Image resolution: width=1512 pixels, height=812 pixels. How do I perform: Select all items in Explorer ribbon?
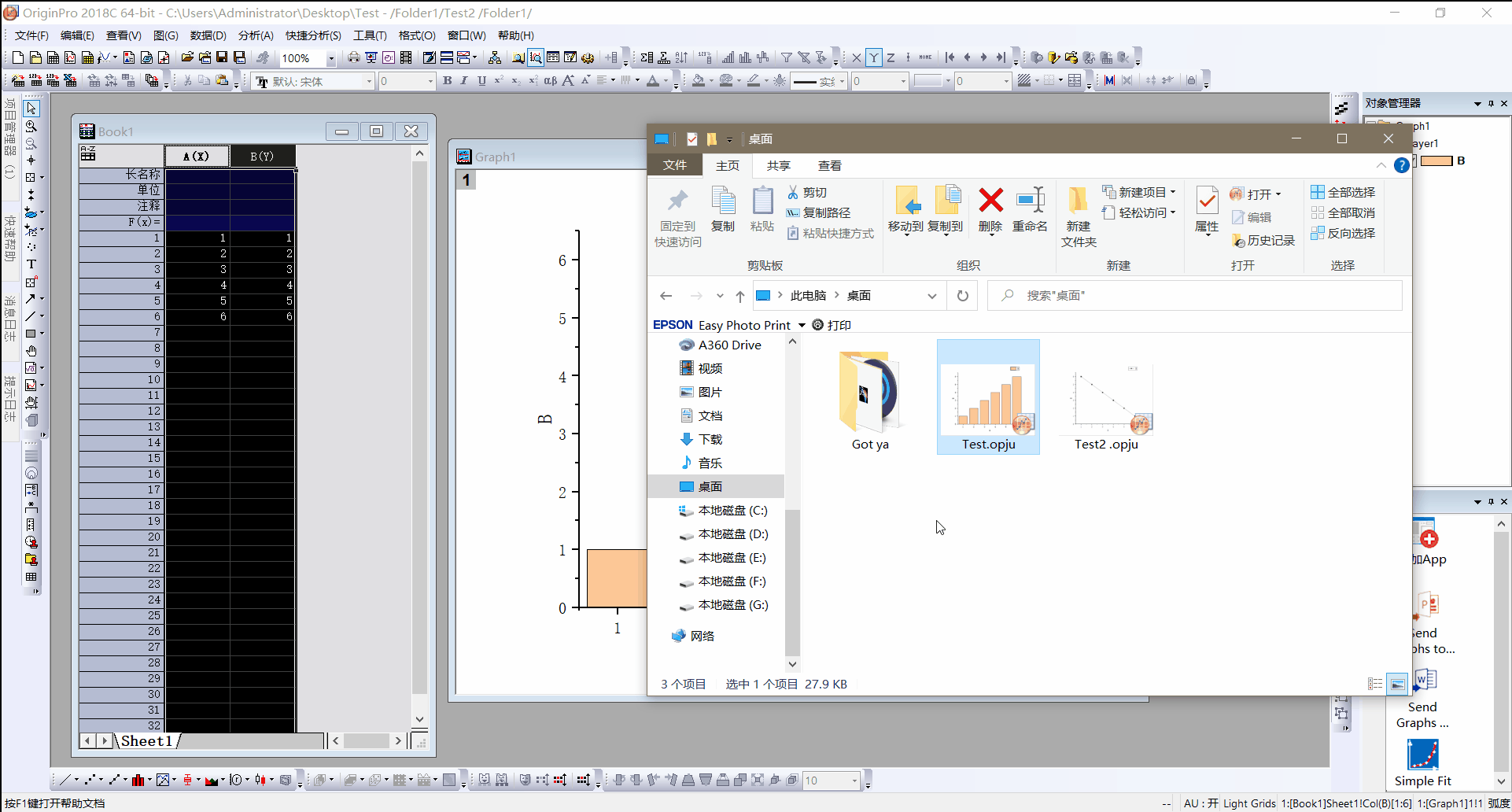pos(1343,192)
